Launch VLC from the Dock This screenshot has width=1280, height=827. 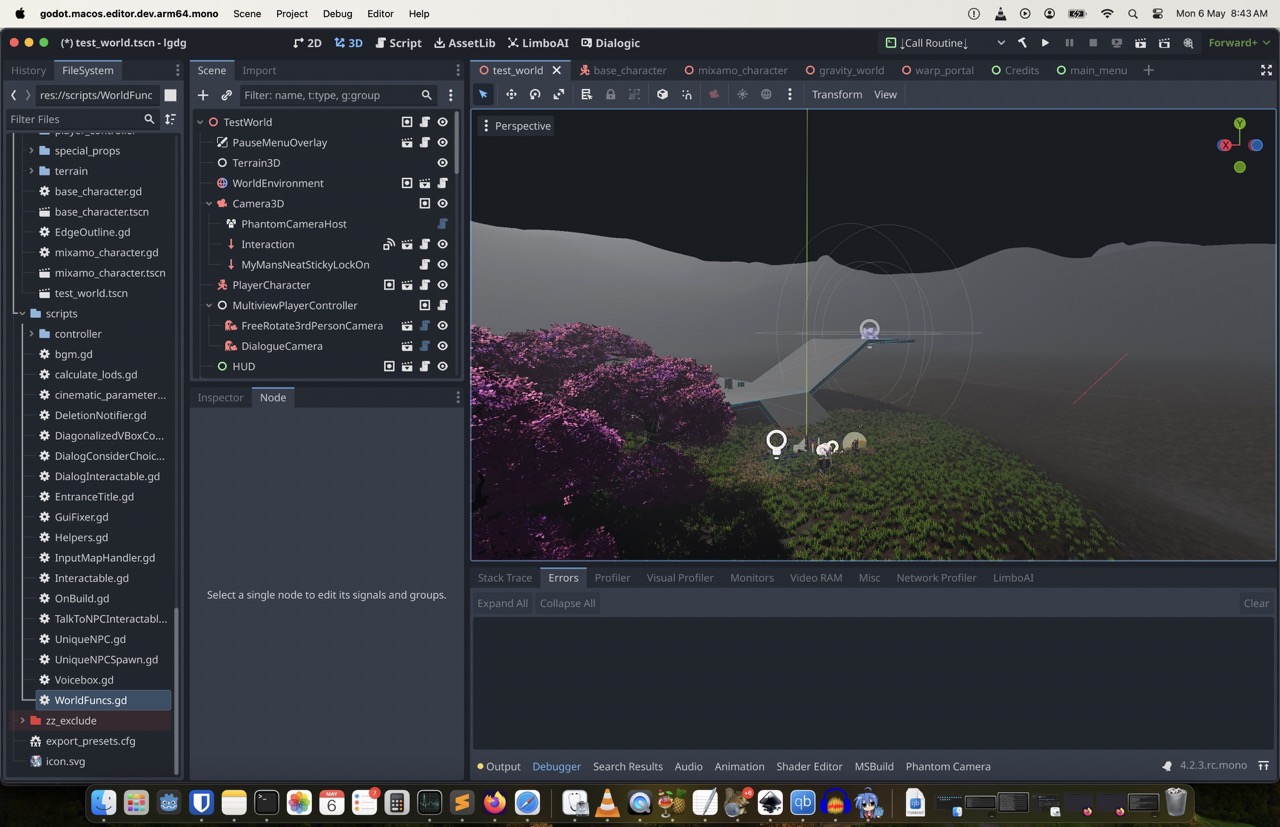607,802
